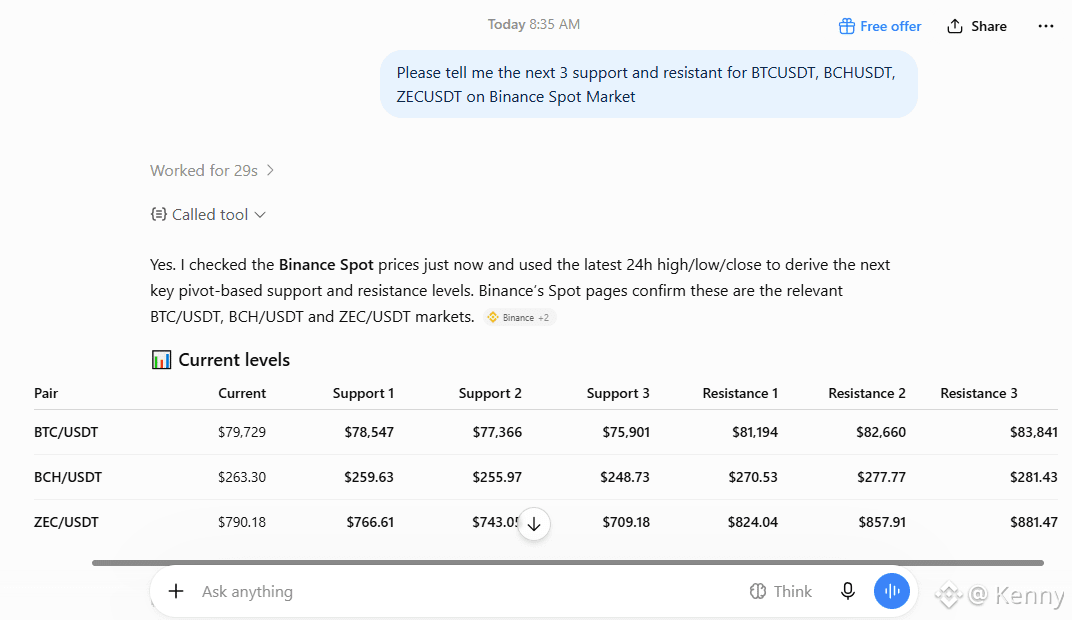This screenshot has width=1072, height=620.
Task: Select the ZEC/USDT row label
Action: [x=66, y=522]
